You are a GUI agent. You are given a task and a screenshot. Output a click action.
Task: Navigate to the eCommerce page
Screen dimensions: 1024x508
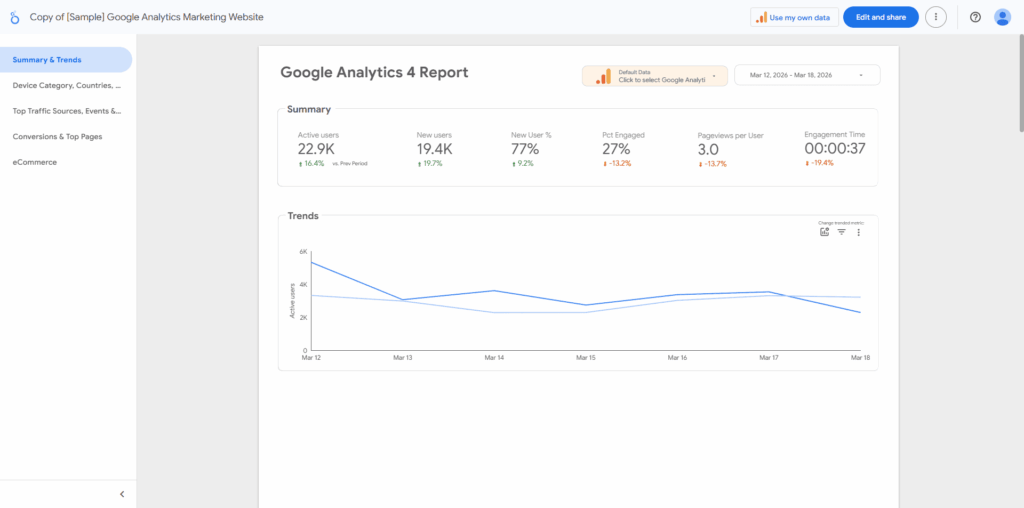click(35, 162)
